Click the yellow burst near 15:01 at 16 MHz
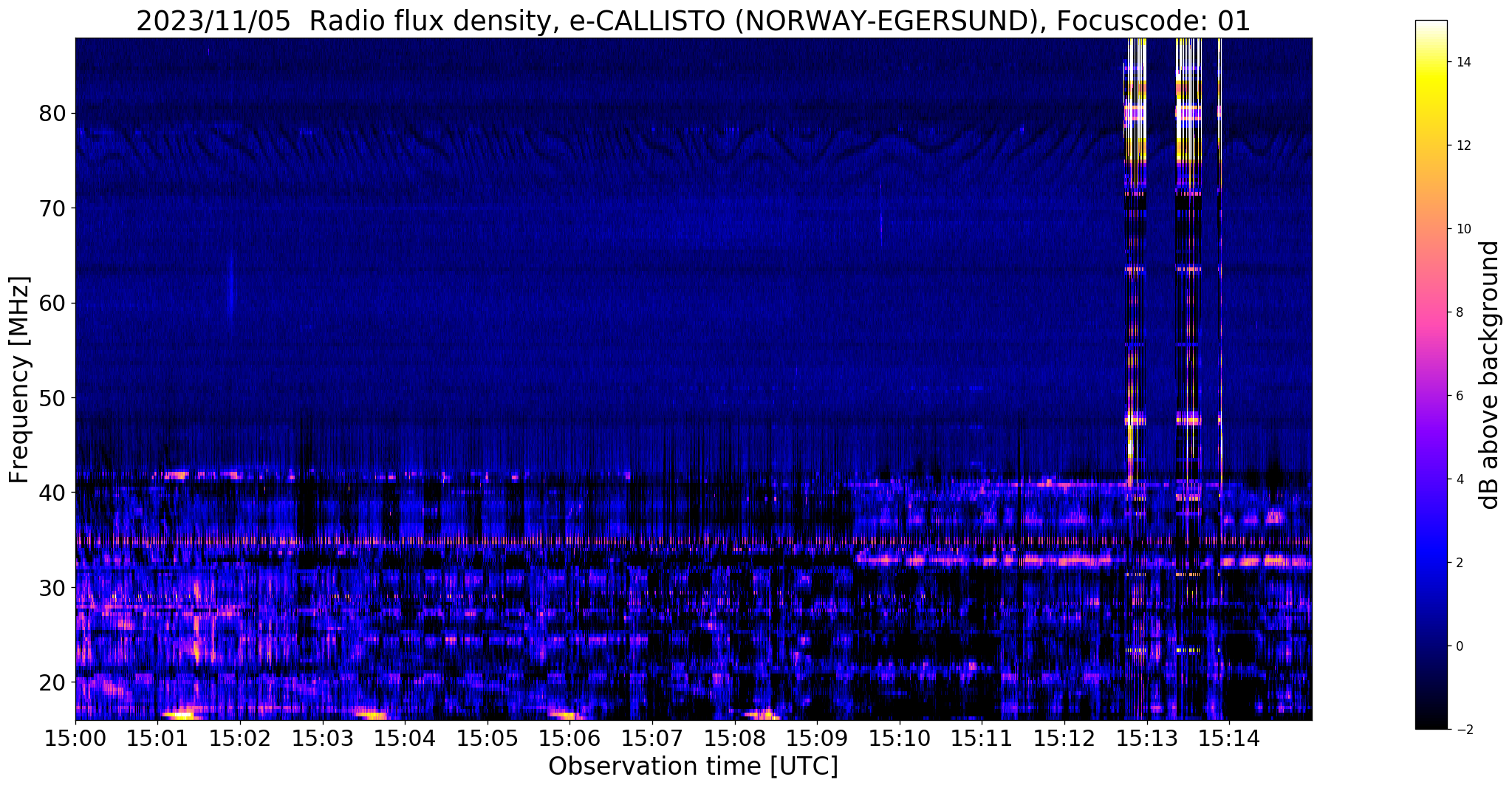This screenshot has height=788, width=1512. click(x=181, y=716)
